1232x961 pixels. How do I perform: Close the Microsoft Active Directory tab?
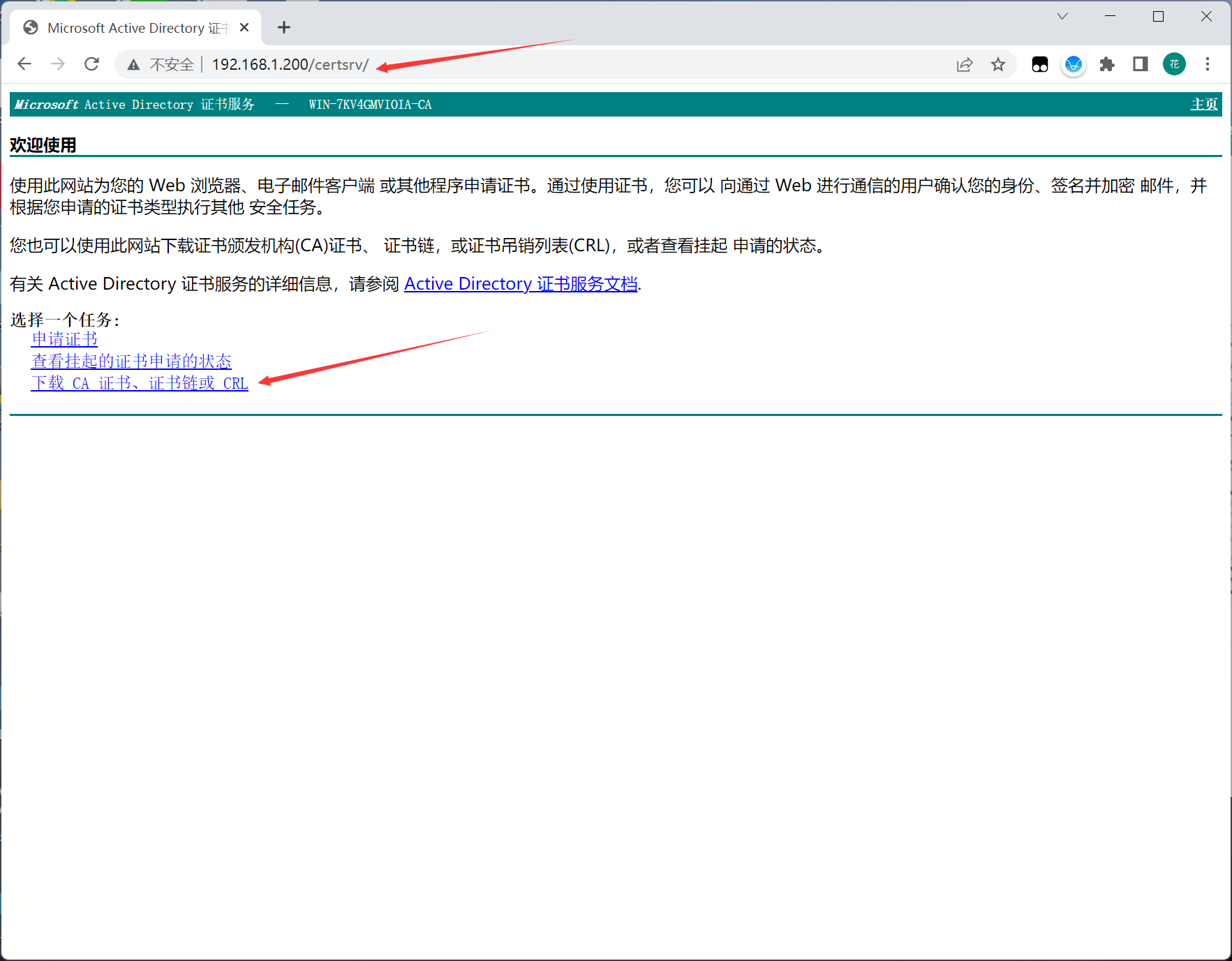pyautogui.click(x=244, y=27)
